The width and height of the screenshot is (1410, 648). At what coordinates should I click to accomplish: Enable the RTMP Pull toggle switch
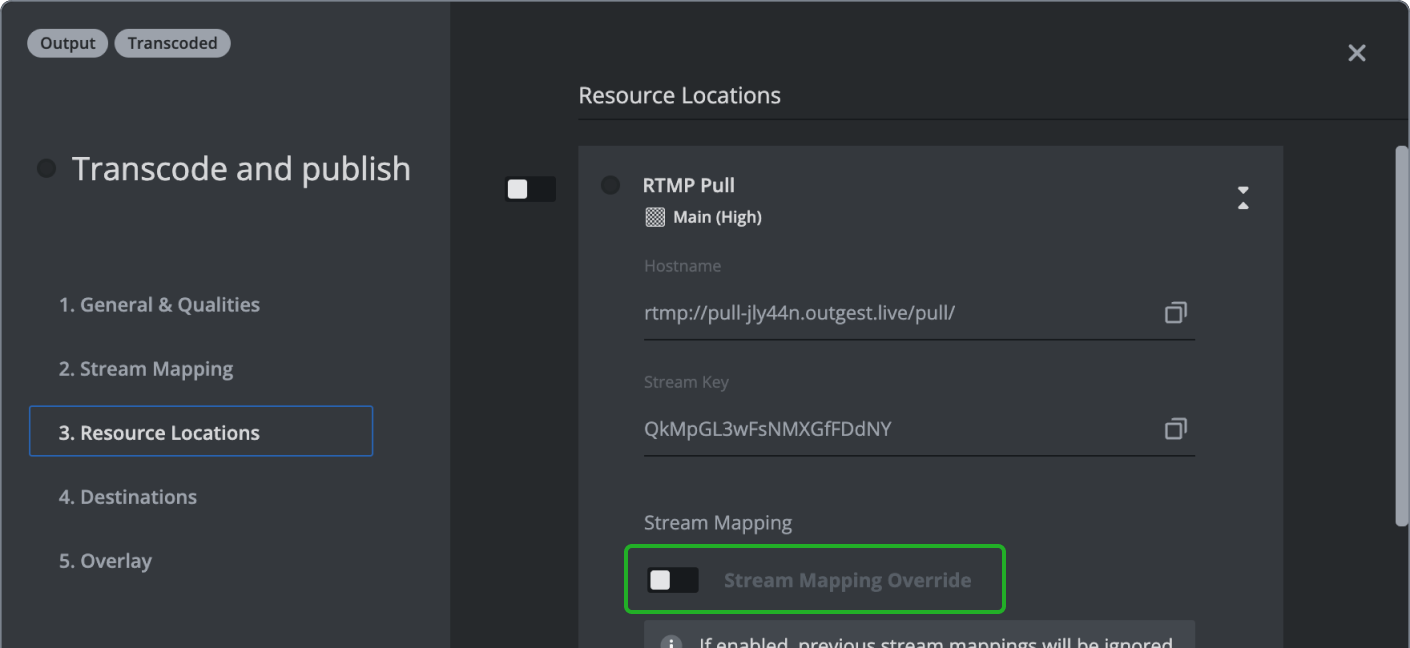click(530, 189)
